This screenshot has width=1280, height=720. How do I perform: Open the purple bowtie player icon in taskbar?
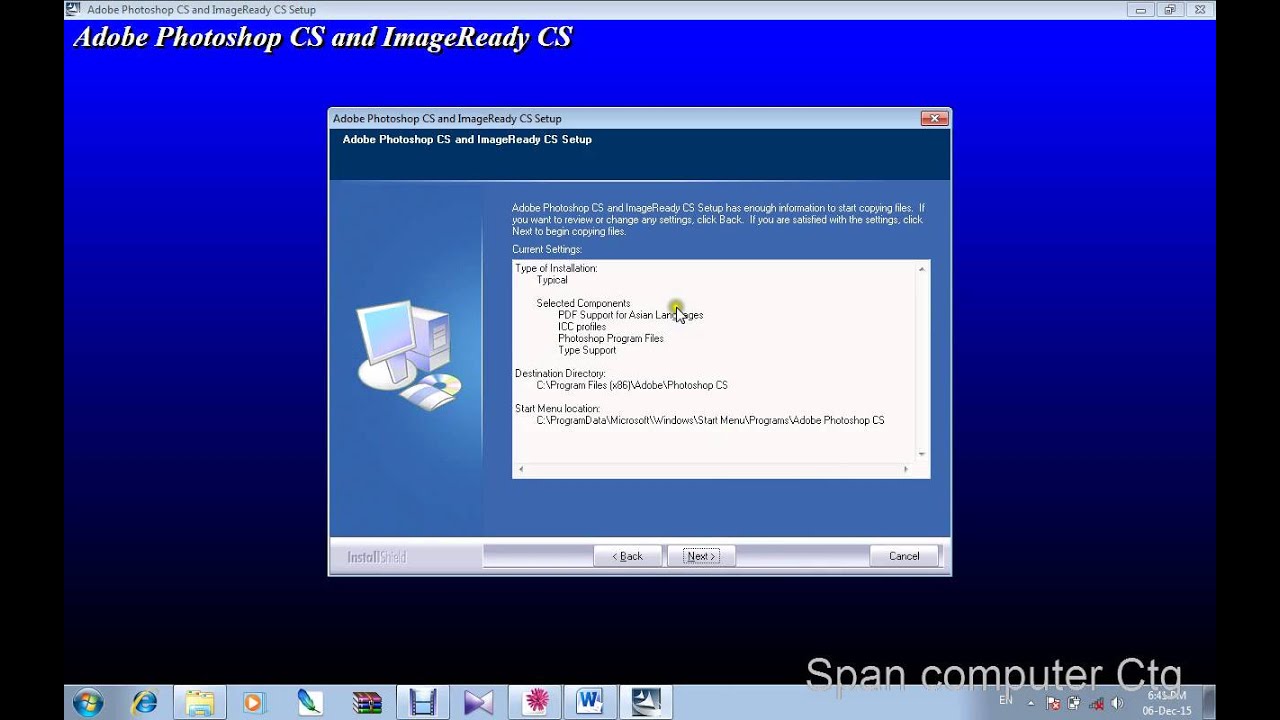[x=480, y=702]
